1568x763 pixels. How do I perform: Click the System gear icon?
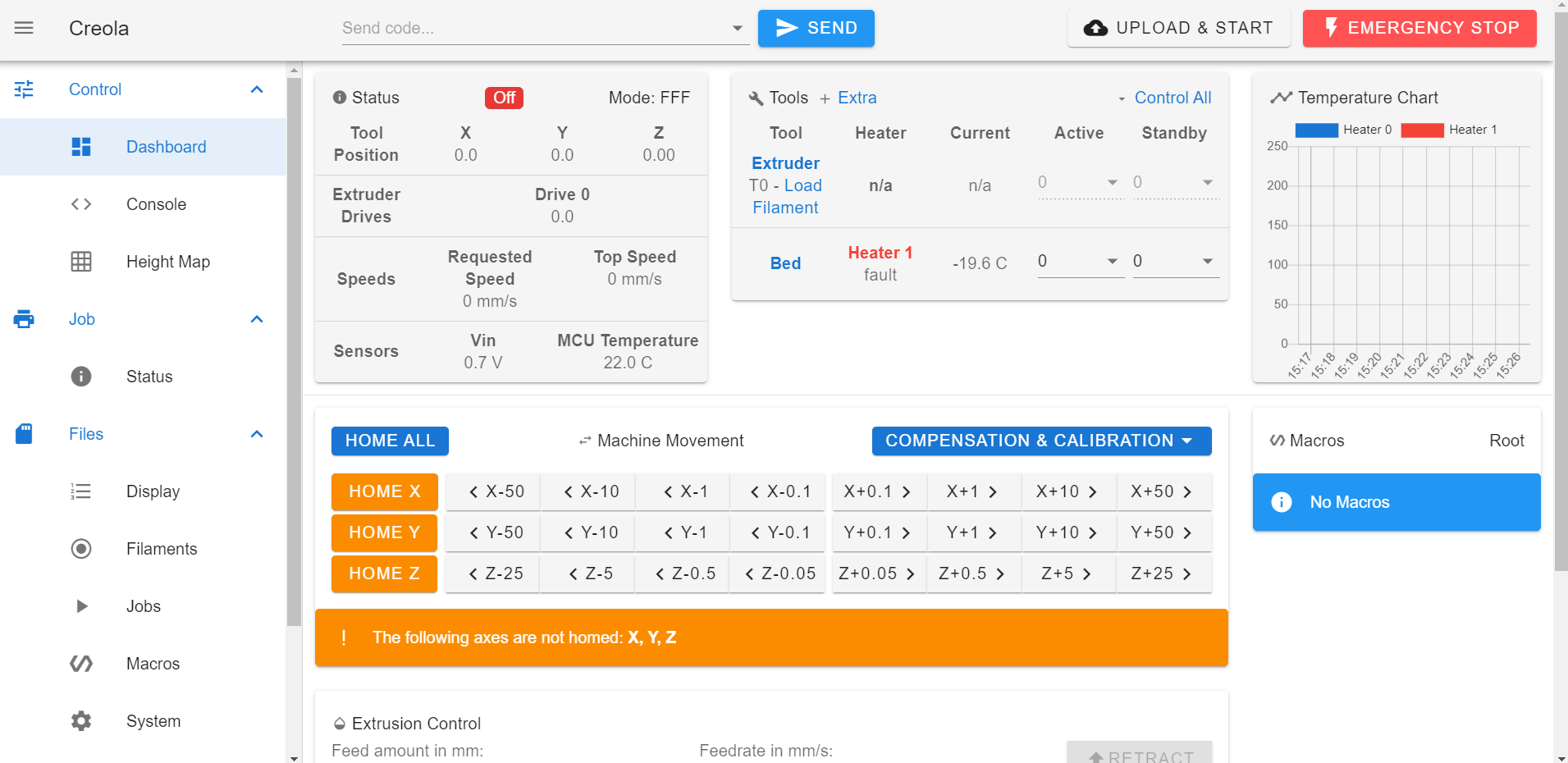click(x=81, y=721)
